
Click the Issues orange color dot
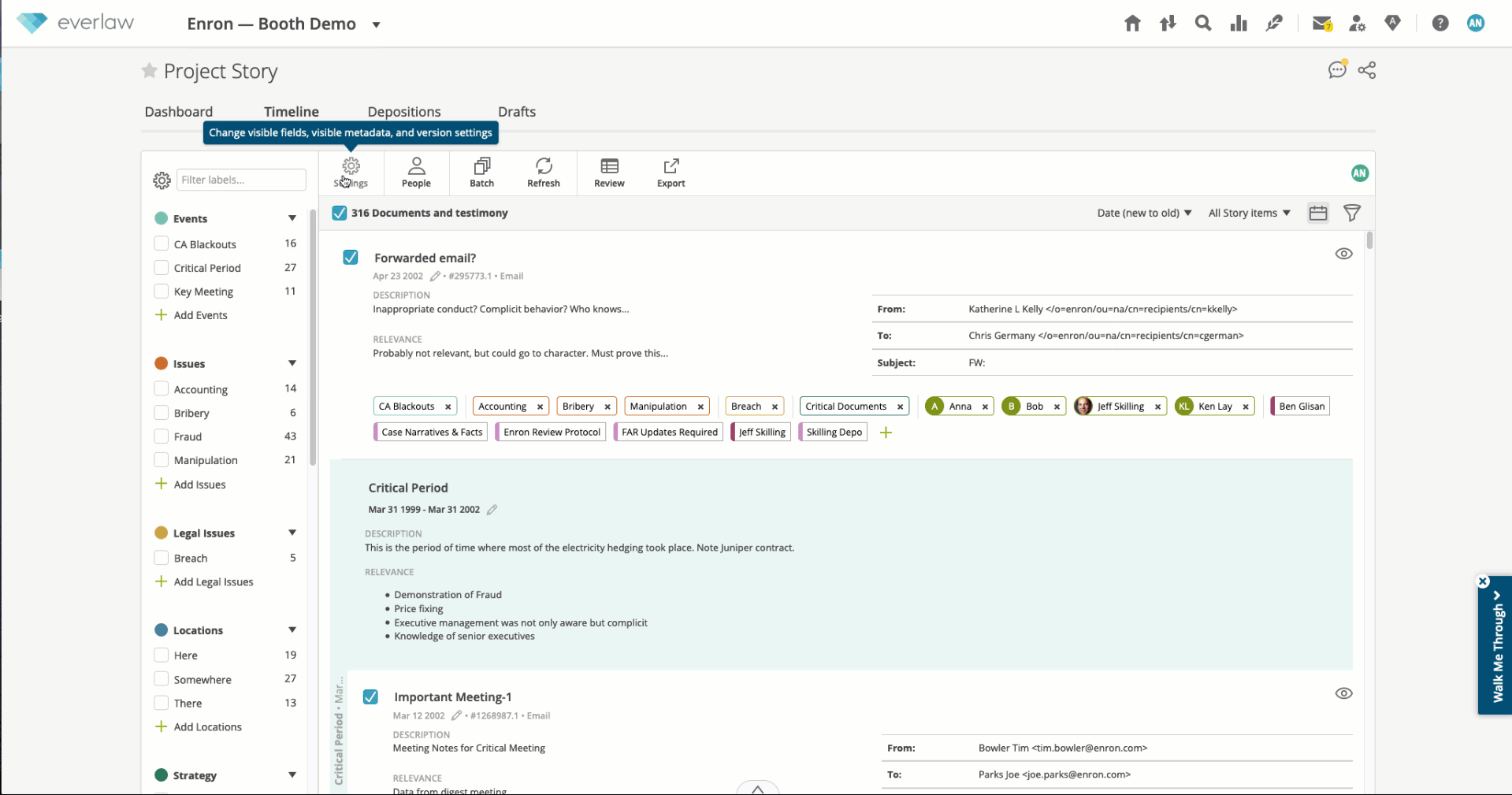click(x=162, y=363)
